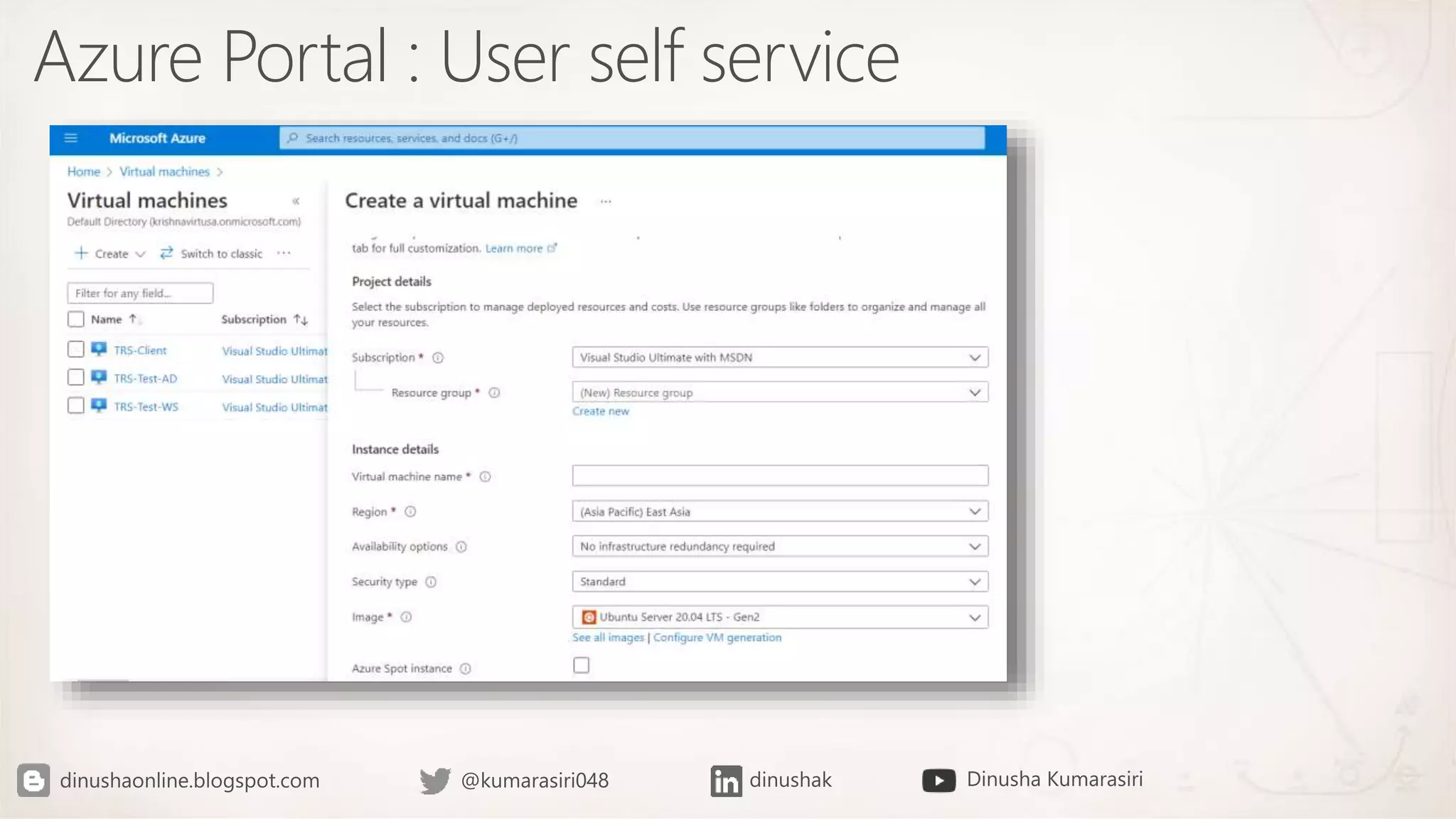Click Configure VM generation link

[x=717, y=638]
